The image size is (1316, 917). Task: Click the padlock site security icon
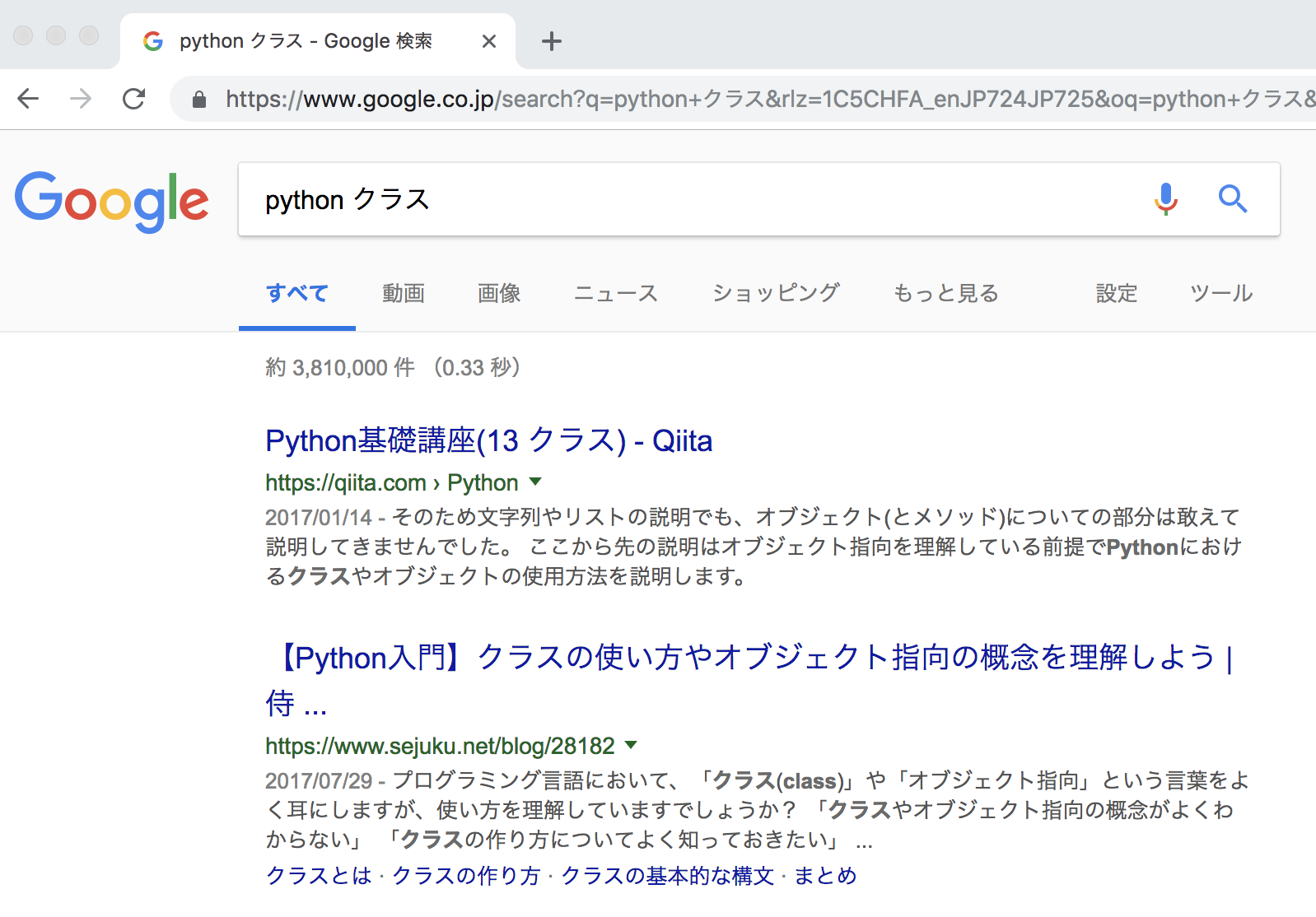[198, 100]
